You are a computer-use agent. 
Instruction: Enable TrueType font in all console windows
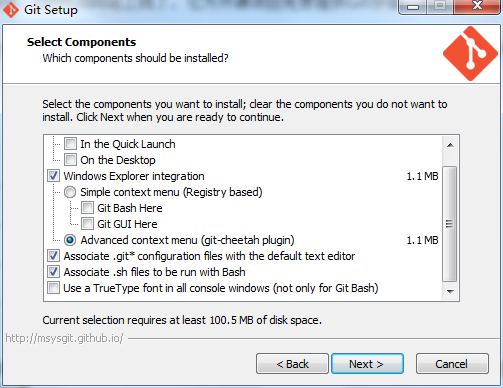click(53, 288)
